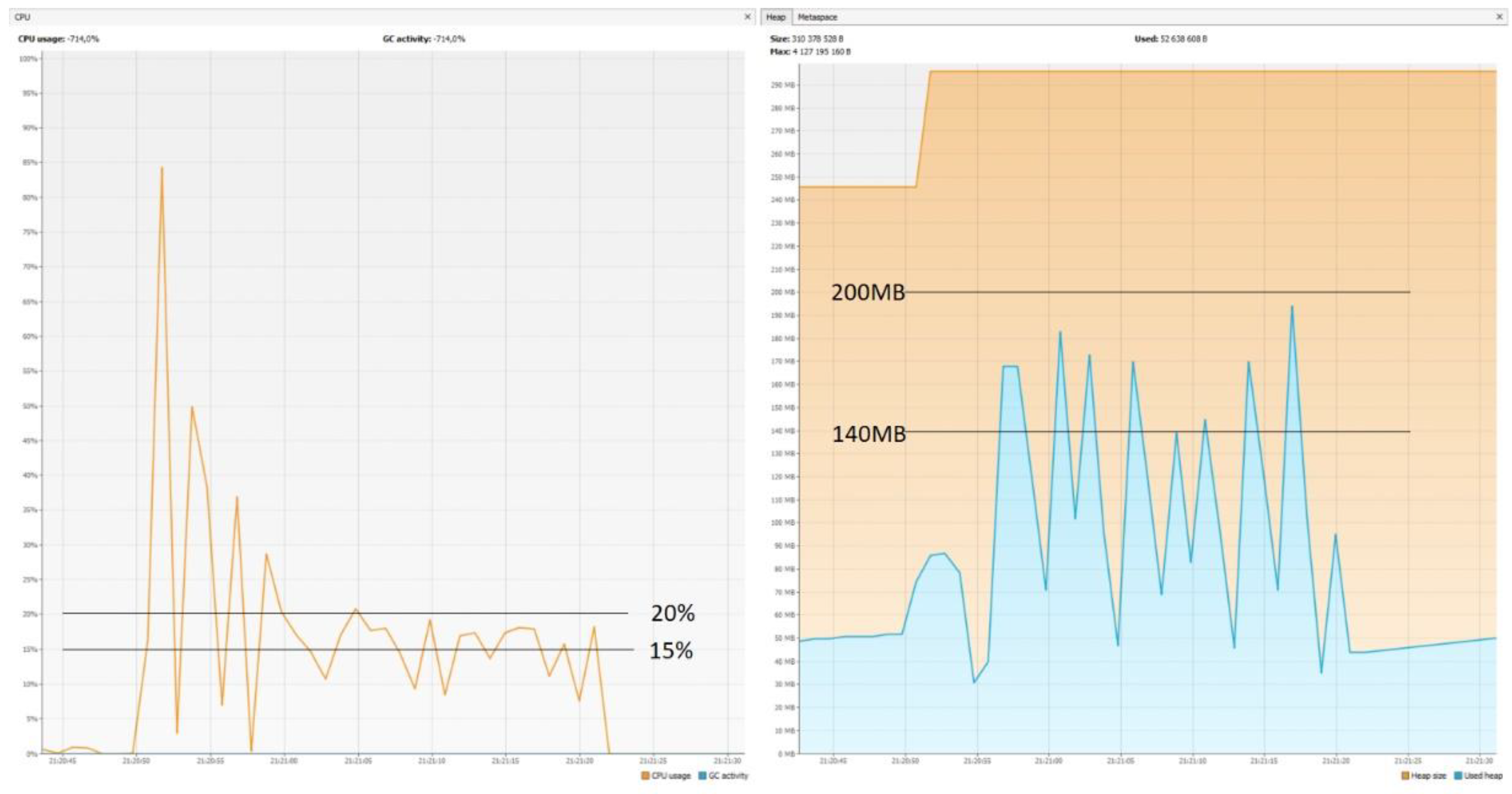
Task: Click the Heap size legend color swatch
Action: 1405,776
